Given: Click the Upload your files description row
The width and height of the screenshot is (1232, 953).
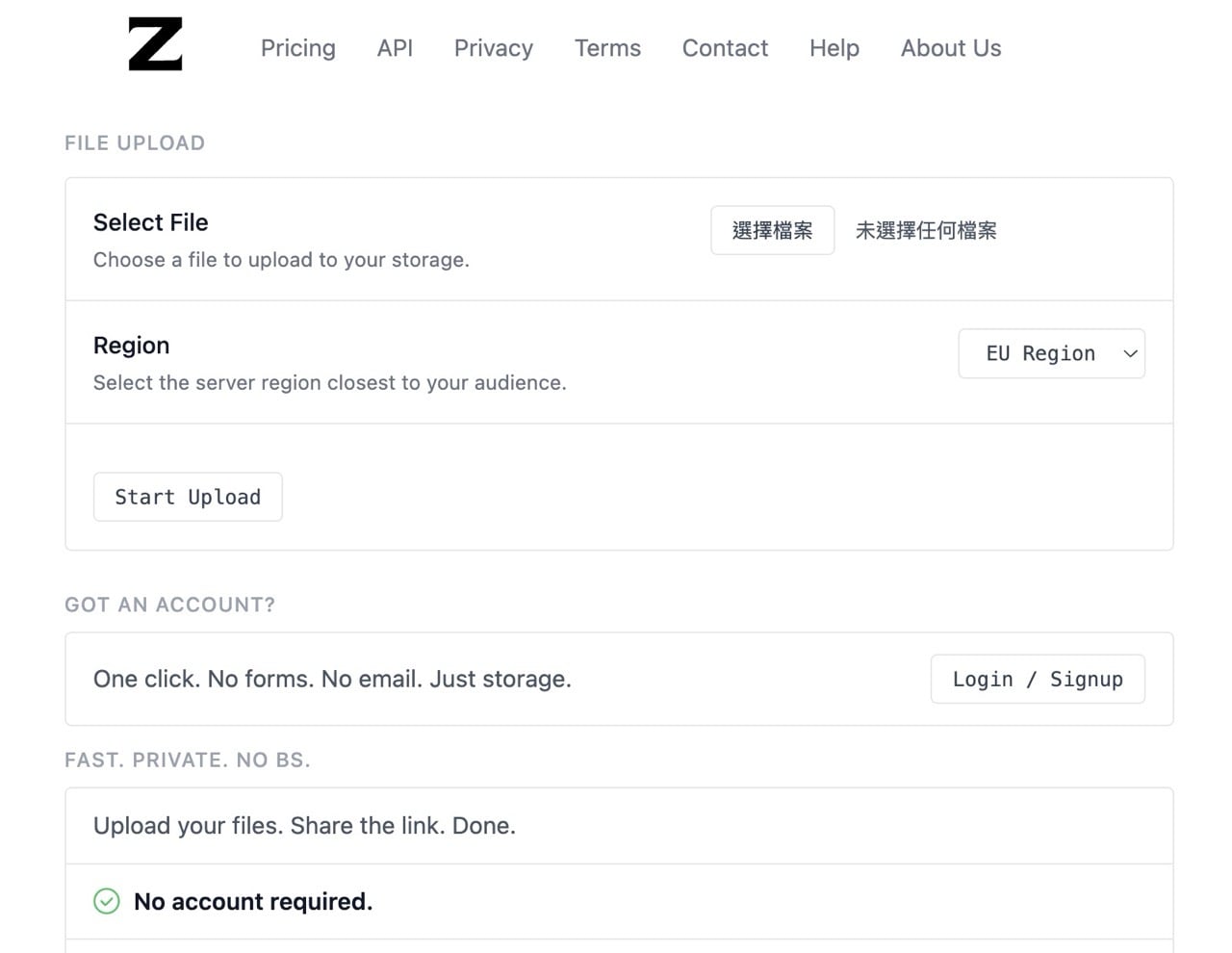Looking at the screenshot, I should [304, 825].
